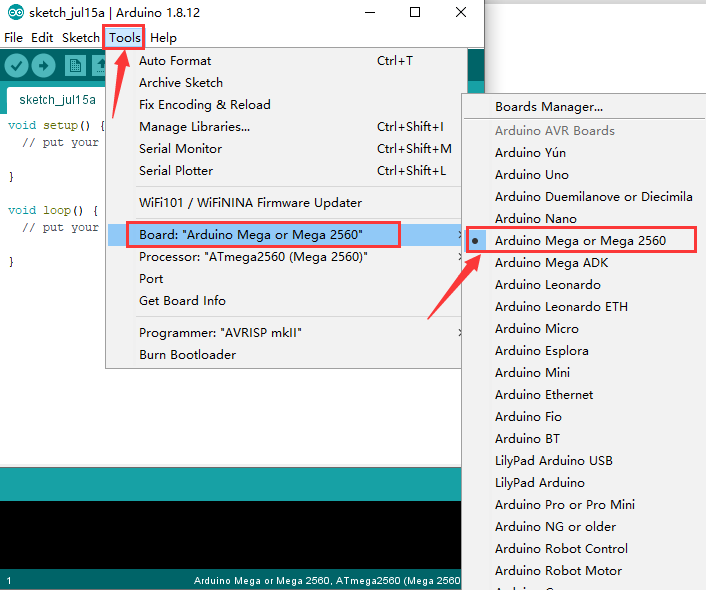
Task: Open the Edit menu
Action: click(42, 38)
